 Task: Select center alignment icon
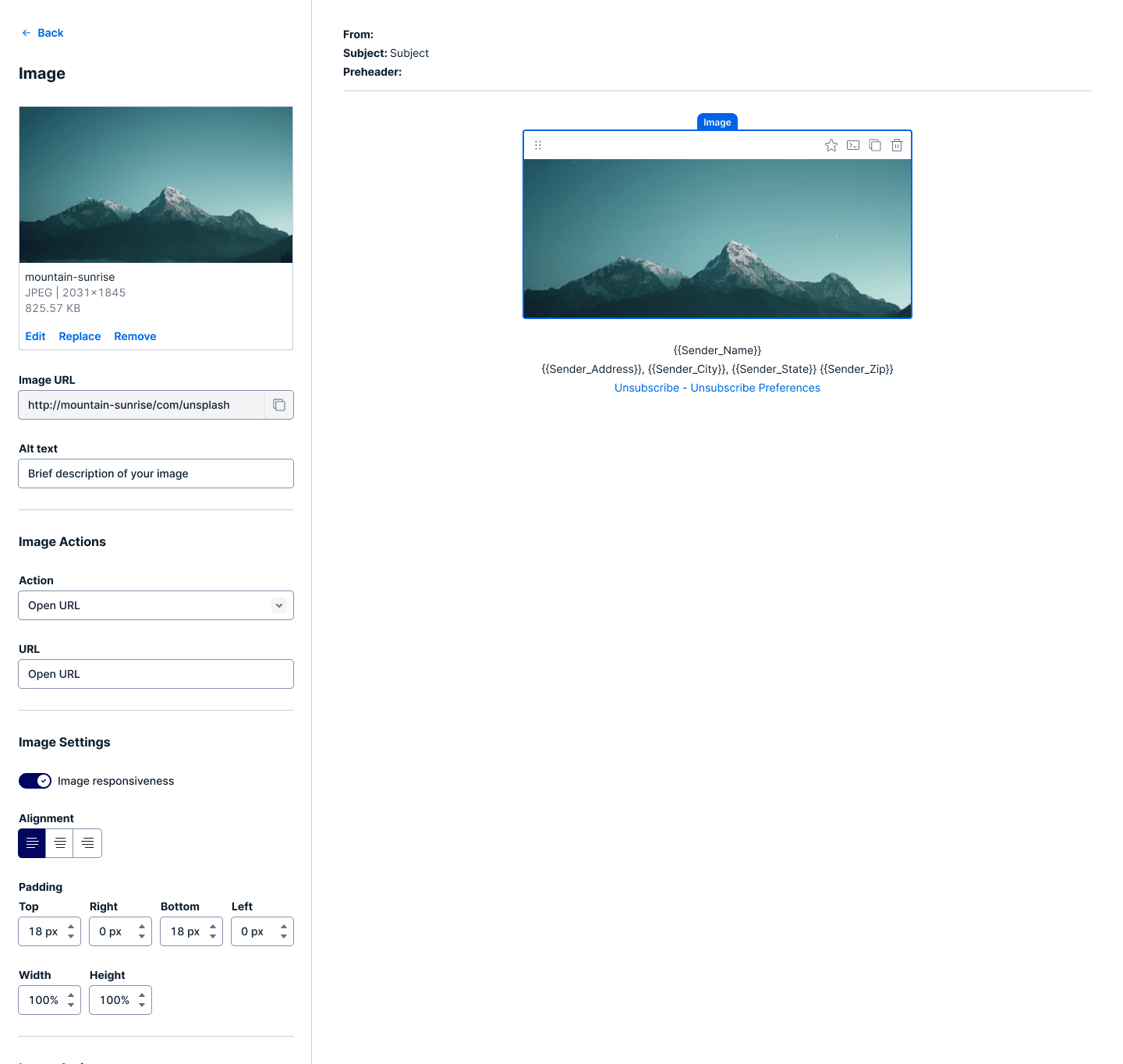coord(60,843)
